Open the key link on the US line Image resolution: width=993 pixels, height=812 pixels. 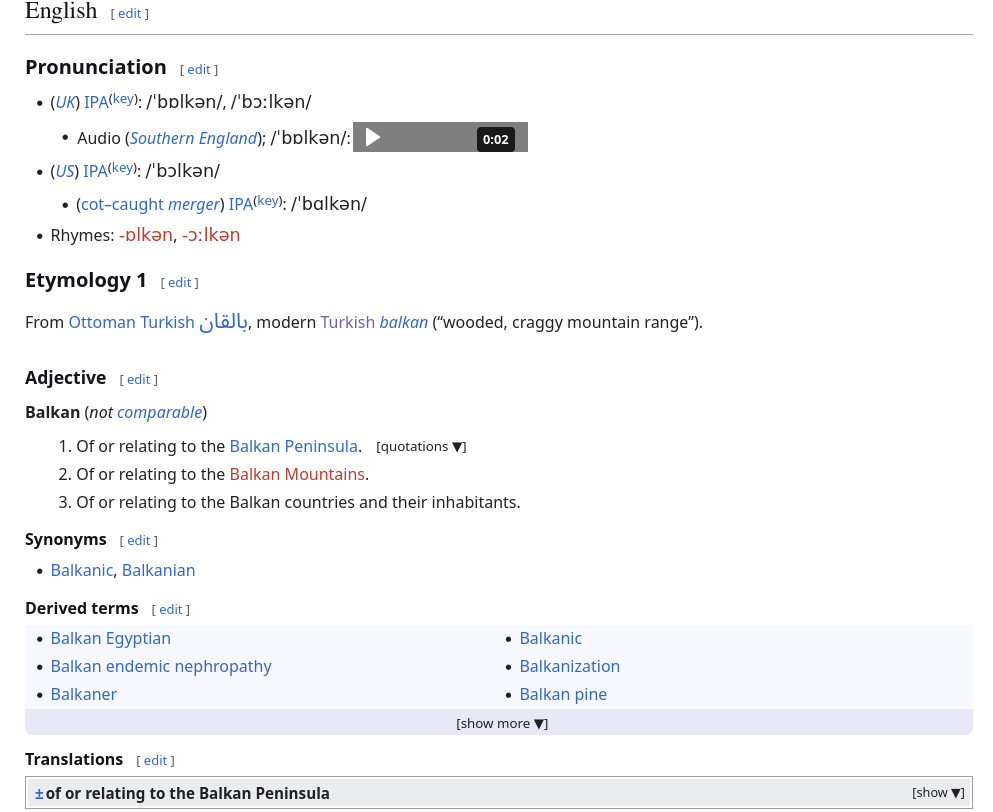click(122, 168)
